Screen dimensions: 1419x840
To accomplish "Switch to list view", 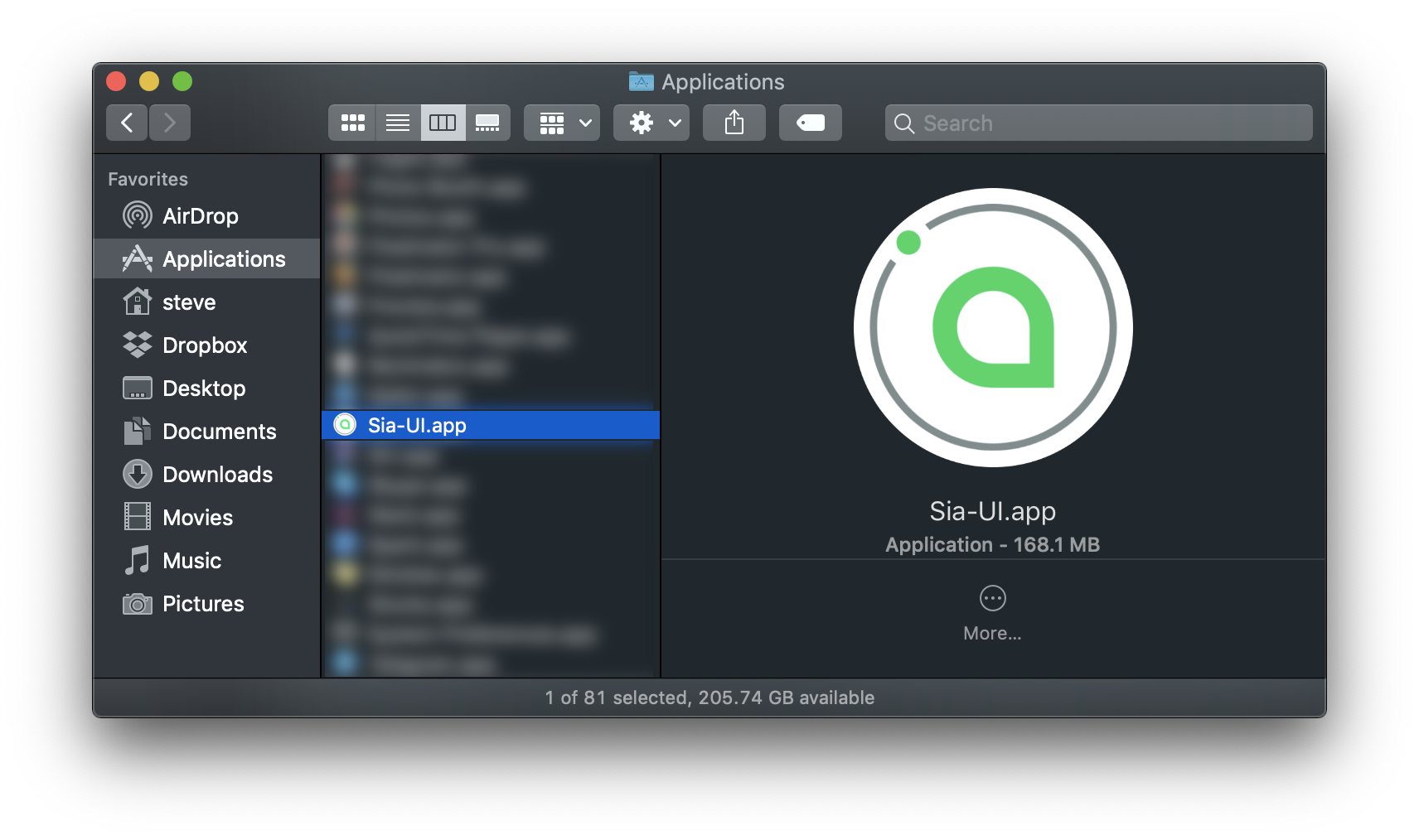I will (398, 123).
